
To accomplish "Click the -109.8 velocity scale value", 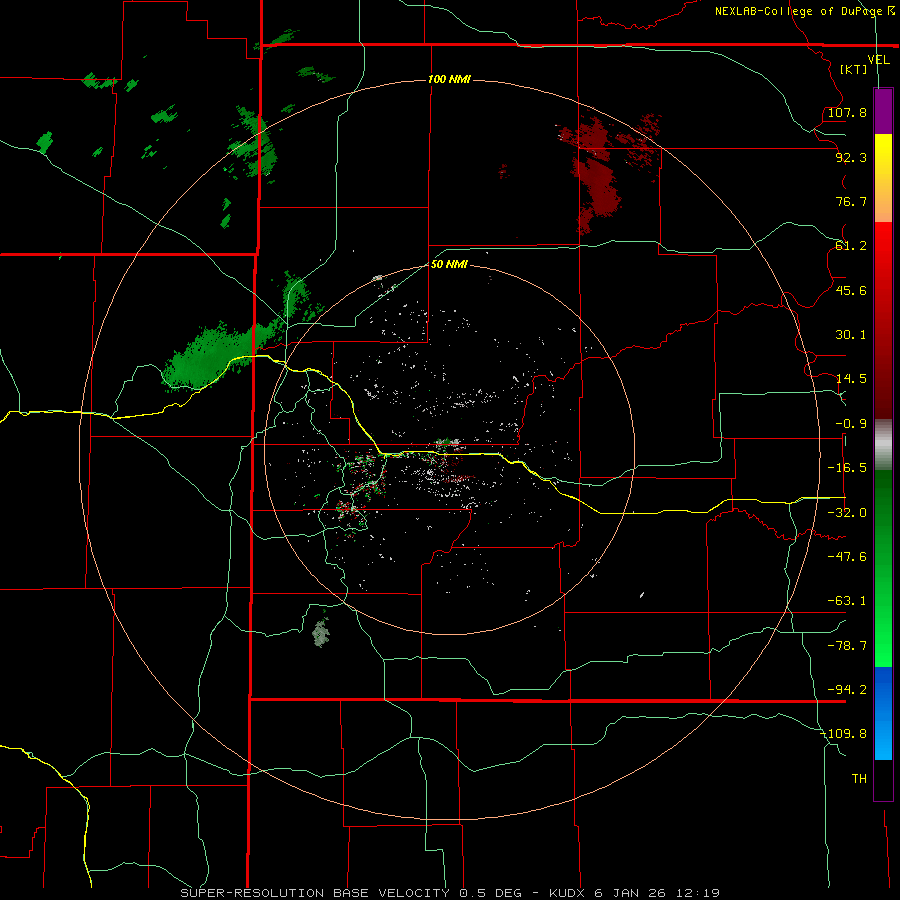I will pyautogui.click(x=844, y=734).
